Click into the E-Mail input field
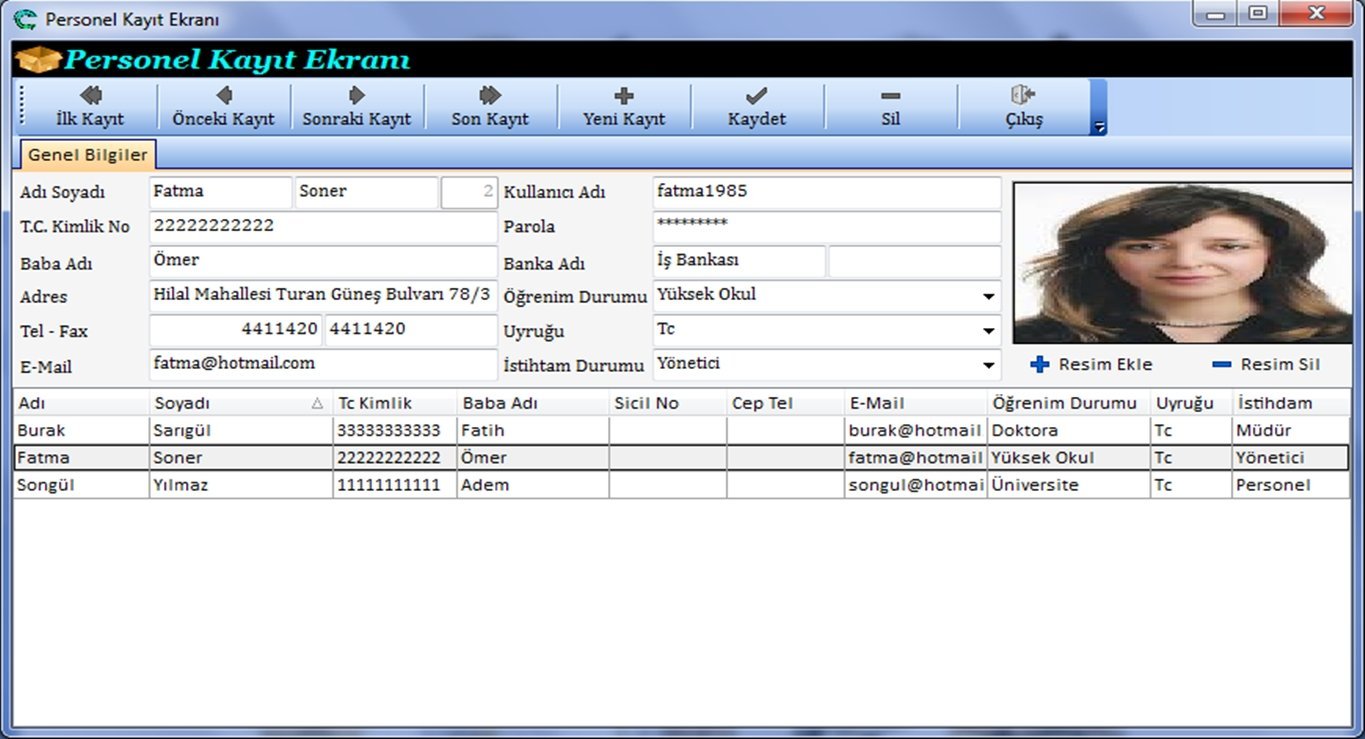 click(322, 365)
